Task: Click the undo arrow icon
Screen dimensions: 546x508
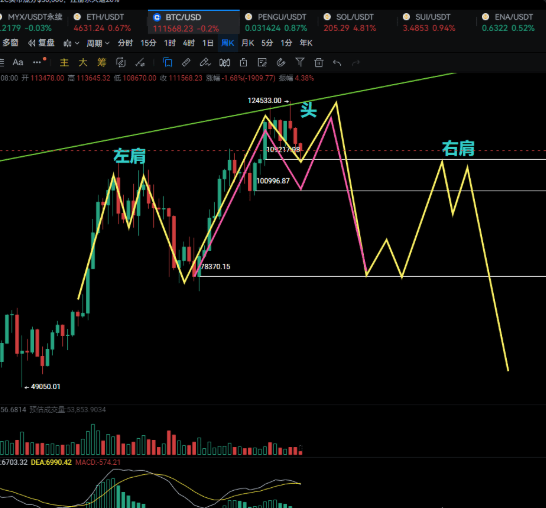Action: pos(337,63)
